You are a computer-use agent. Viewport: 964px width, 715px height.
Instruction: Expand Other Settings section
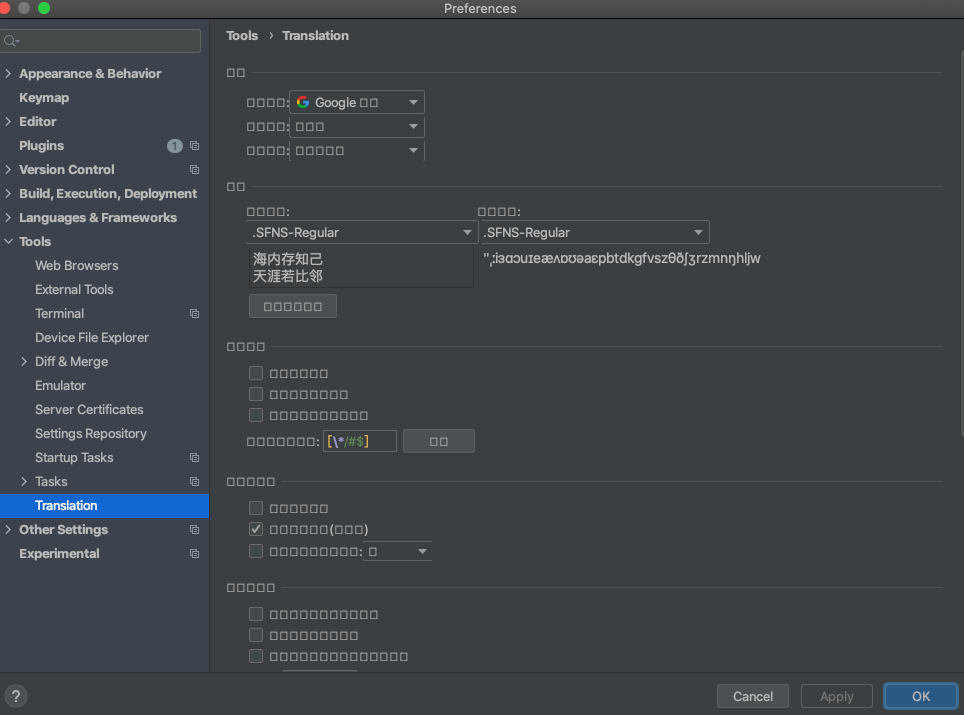coord(8,529)
